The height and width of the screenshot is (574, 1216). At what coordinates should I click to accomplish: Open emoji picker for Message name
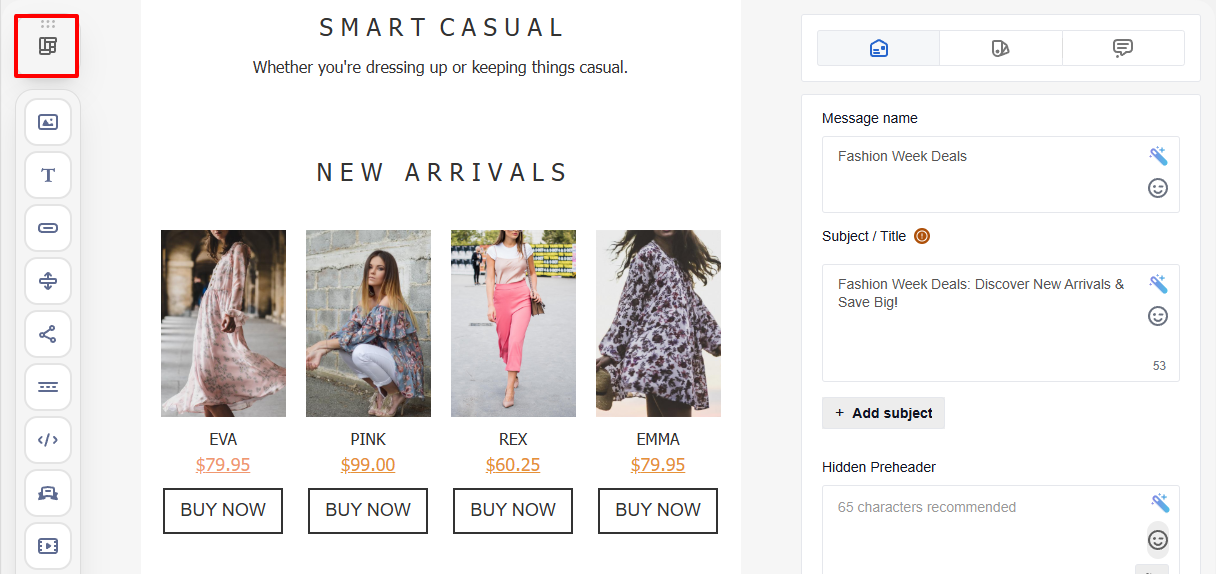[x=1158, y=188]
